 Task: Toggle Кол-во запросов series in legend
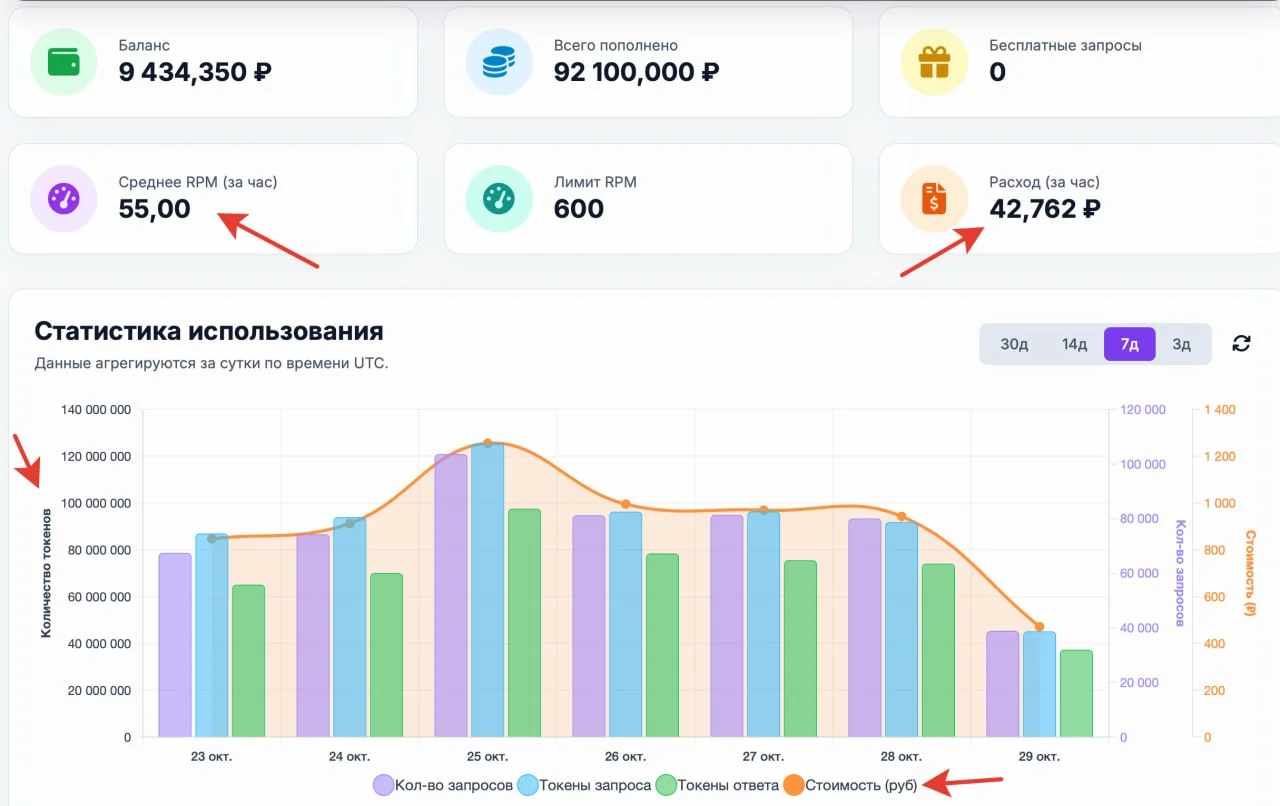click(x=443, y=785)
